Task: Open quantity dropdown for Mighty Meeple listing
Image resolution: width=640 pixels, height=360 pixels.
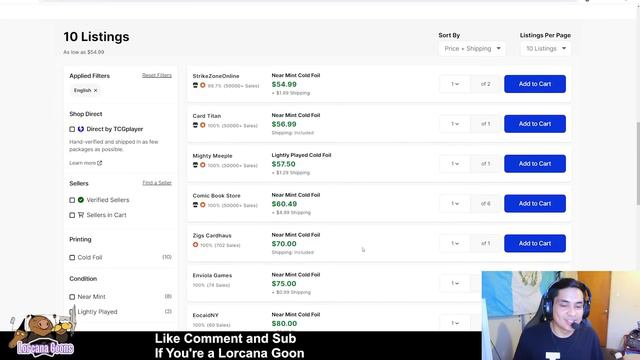Action: pos(455,164)
